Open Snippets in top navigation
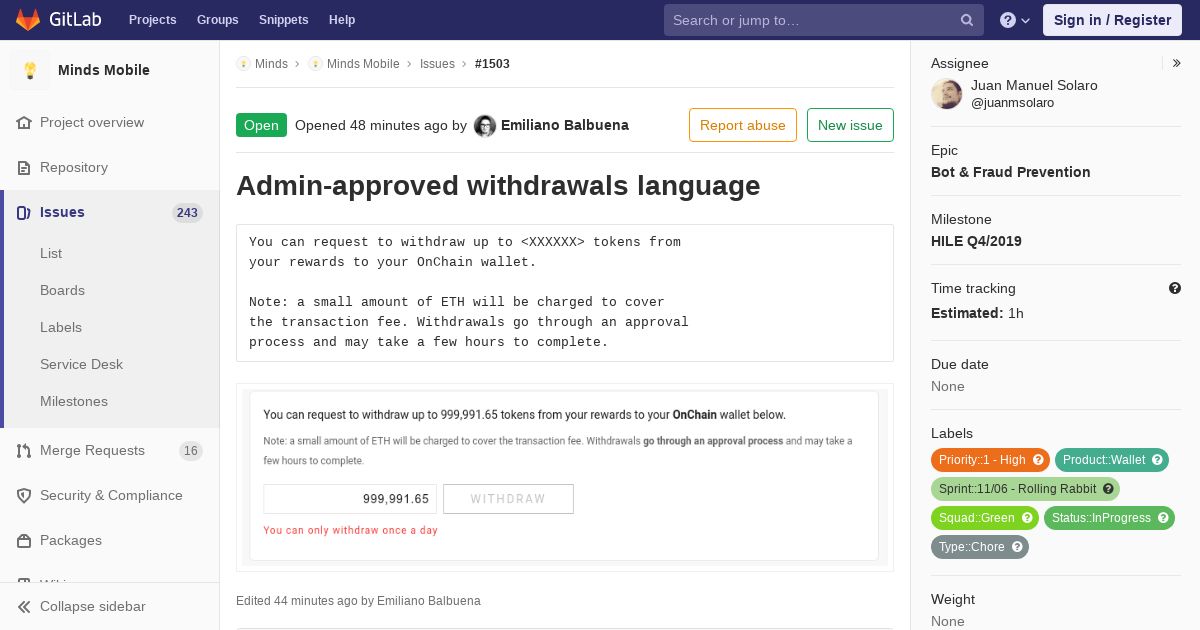This screenshot has width=1200, height=630. [283, 20]
